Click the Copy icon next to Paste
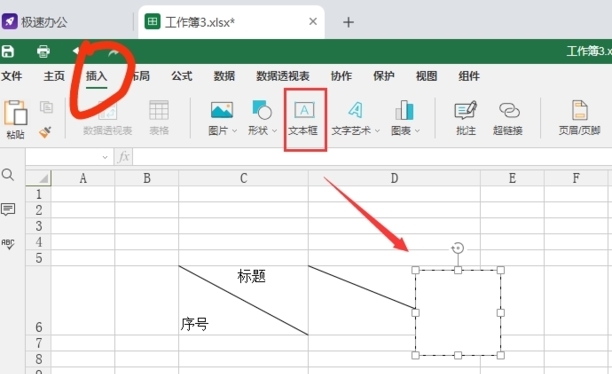 (x=46, y=107)
